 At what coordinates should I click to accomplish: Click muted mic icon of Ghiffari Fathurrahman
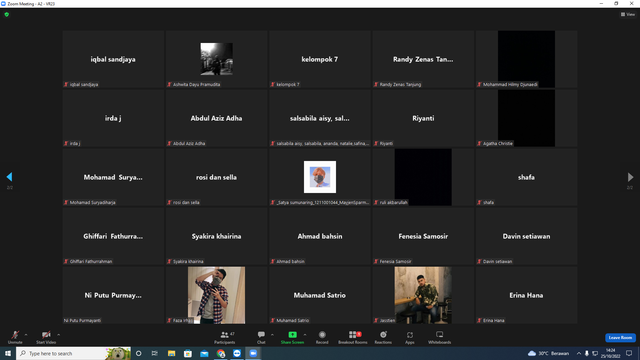[66, 261]
